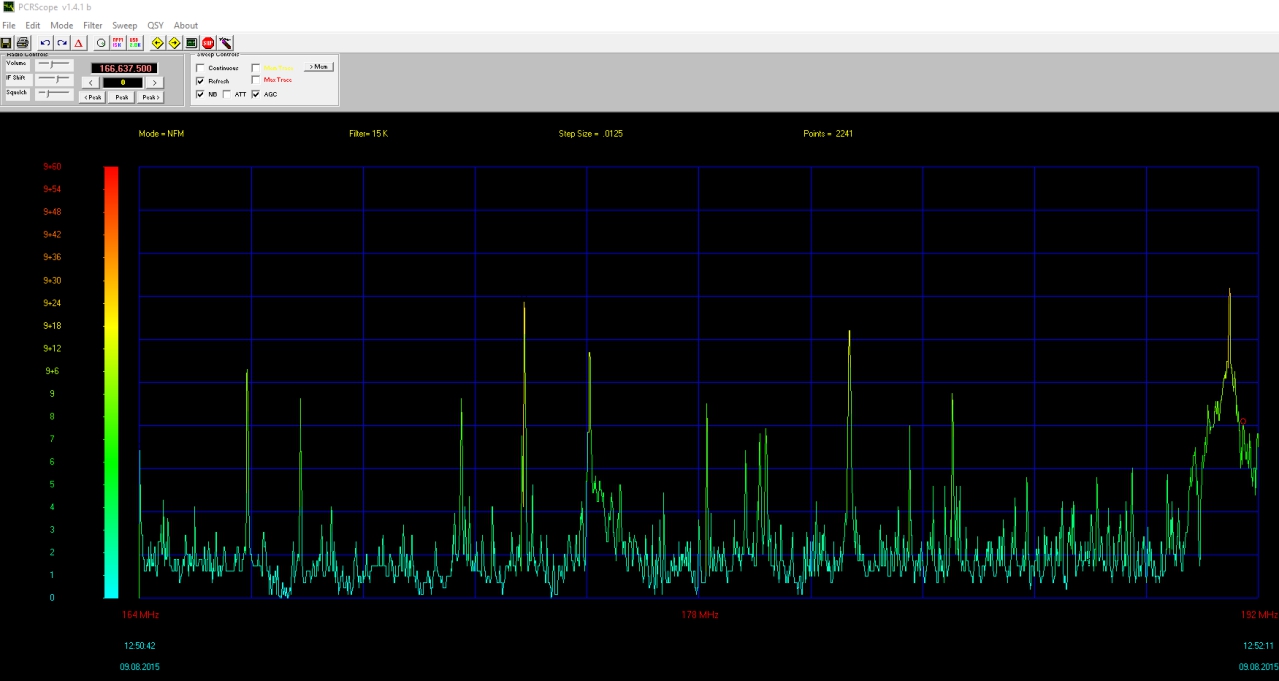Enable the yellow Min Trace checkbox
The width and height of the screenshot is (1279, 681).
256,67
